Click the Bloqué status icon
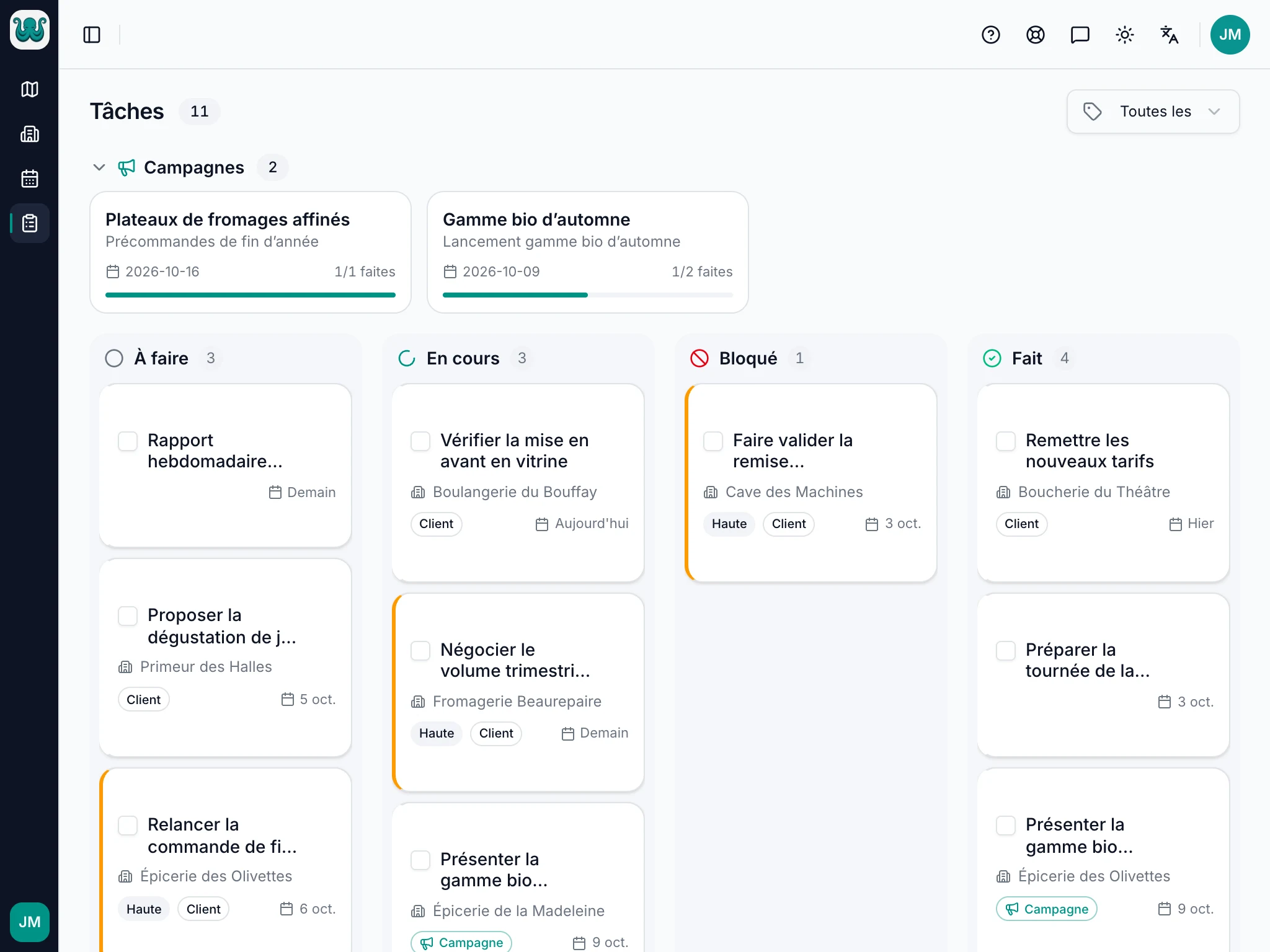The width and height of the screenshot is (1270, 952). [699, 358]
